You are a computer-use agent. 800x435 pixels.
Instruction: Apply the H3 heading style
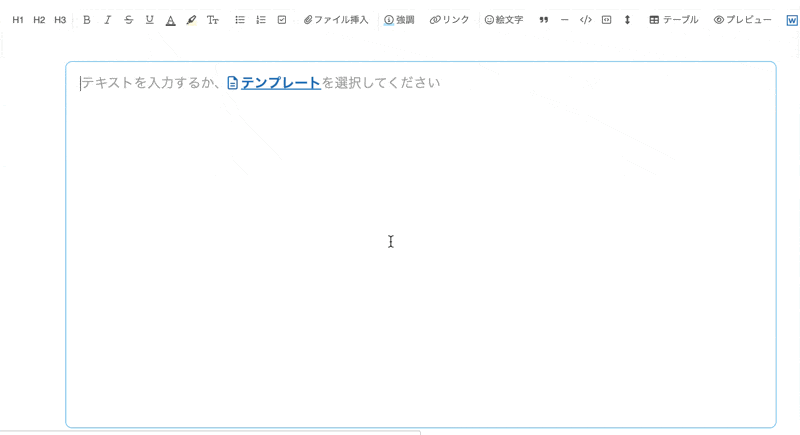[x=60, y=20]
